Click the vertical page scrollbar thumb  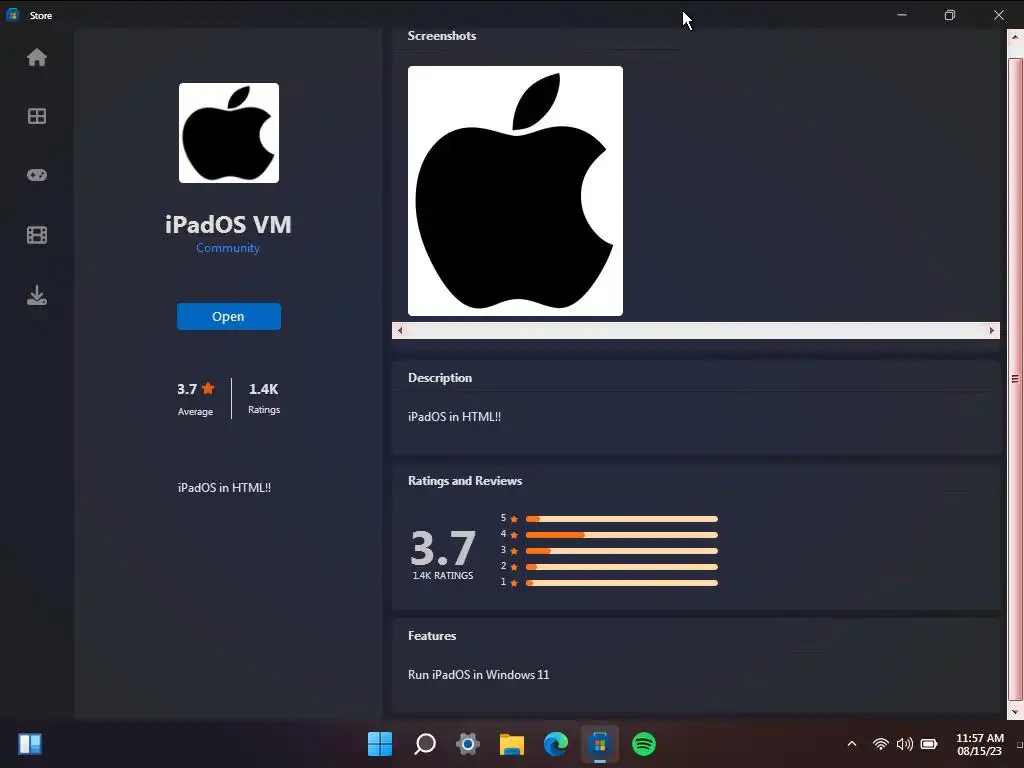click(1015, 379)
